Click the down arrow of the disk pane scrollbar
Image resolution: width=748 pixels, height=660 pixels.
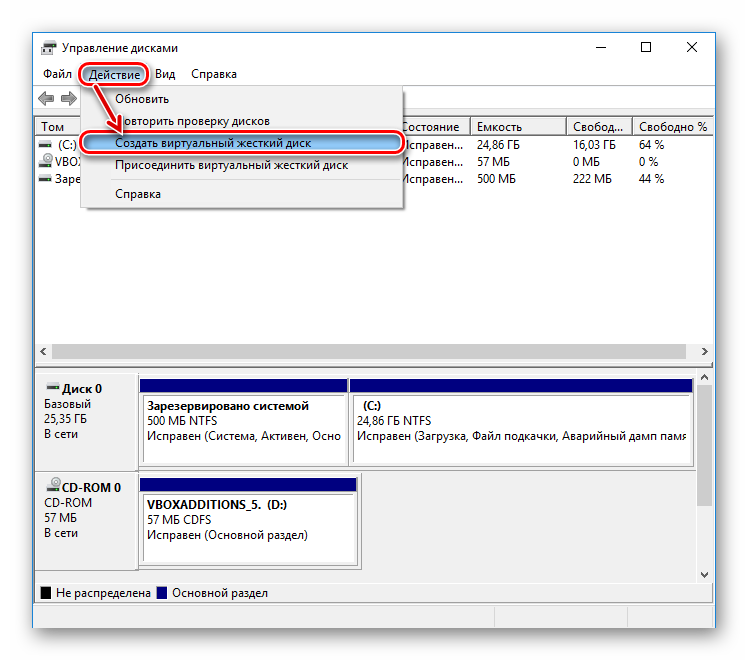coord(704,575)
